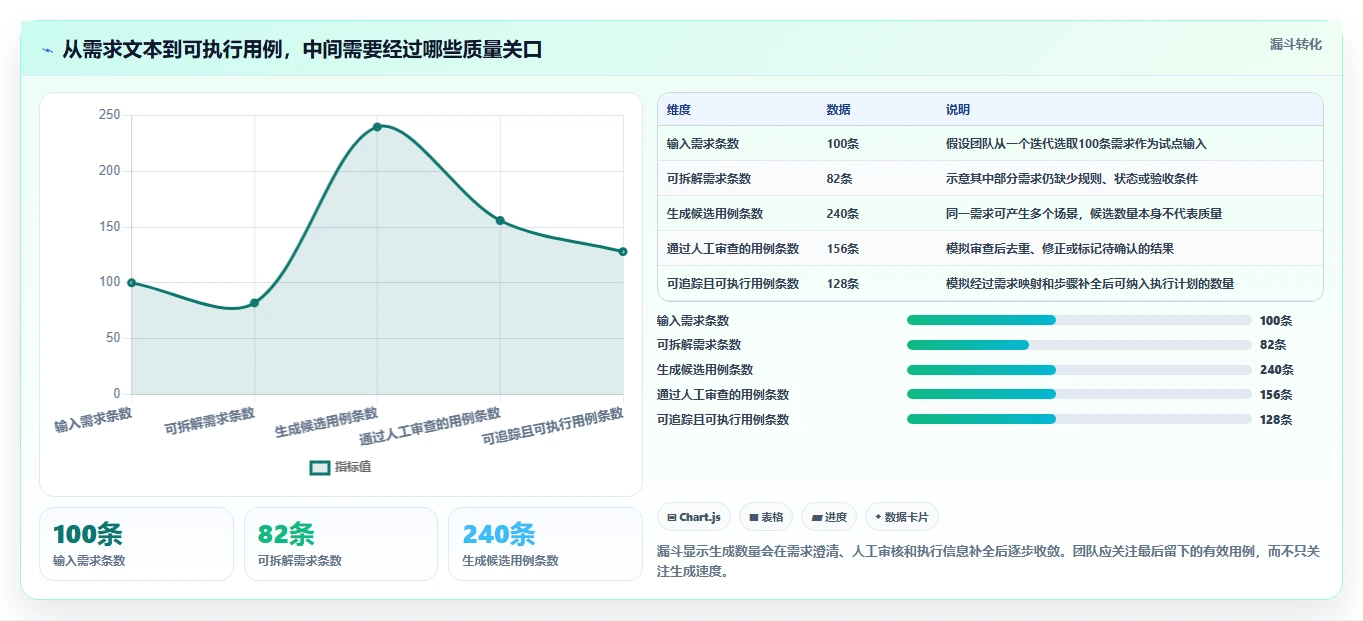This screenshot has width=1363, height=621.
Task: Click 生成候选用例条数 in the table's 维度 column
Action: [x=715, y=214]
